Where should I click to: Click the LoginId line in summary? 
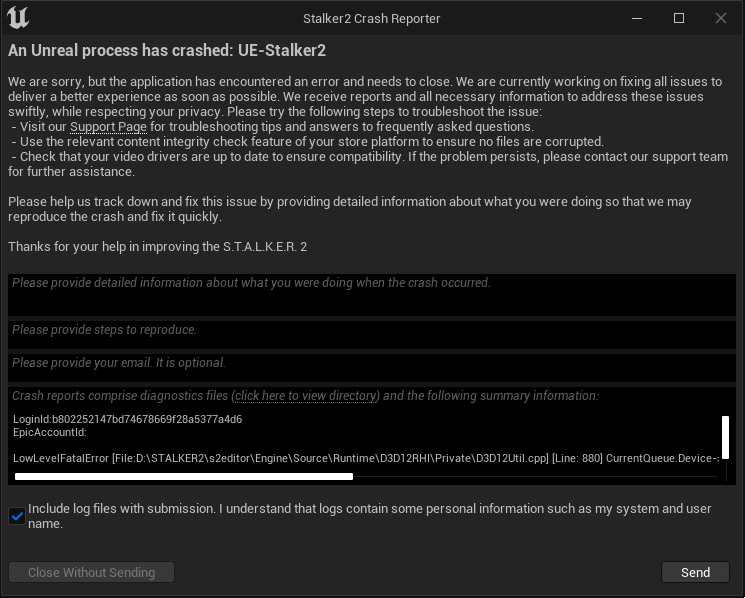(x=128, y=419)
